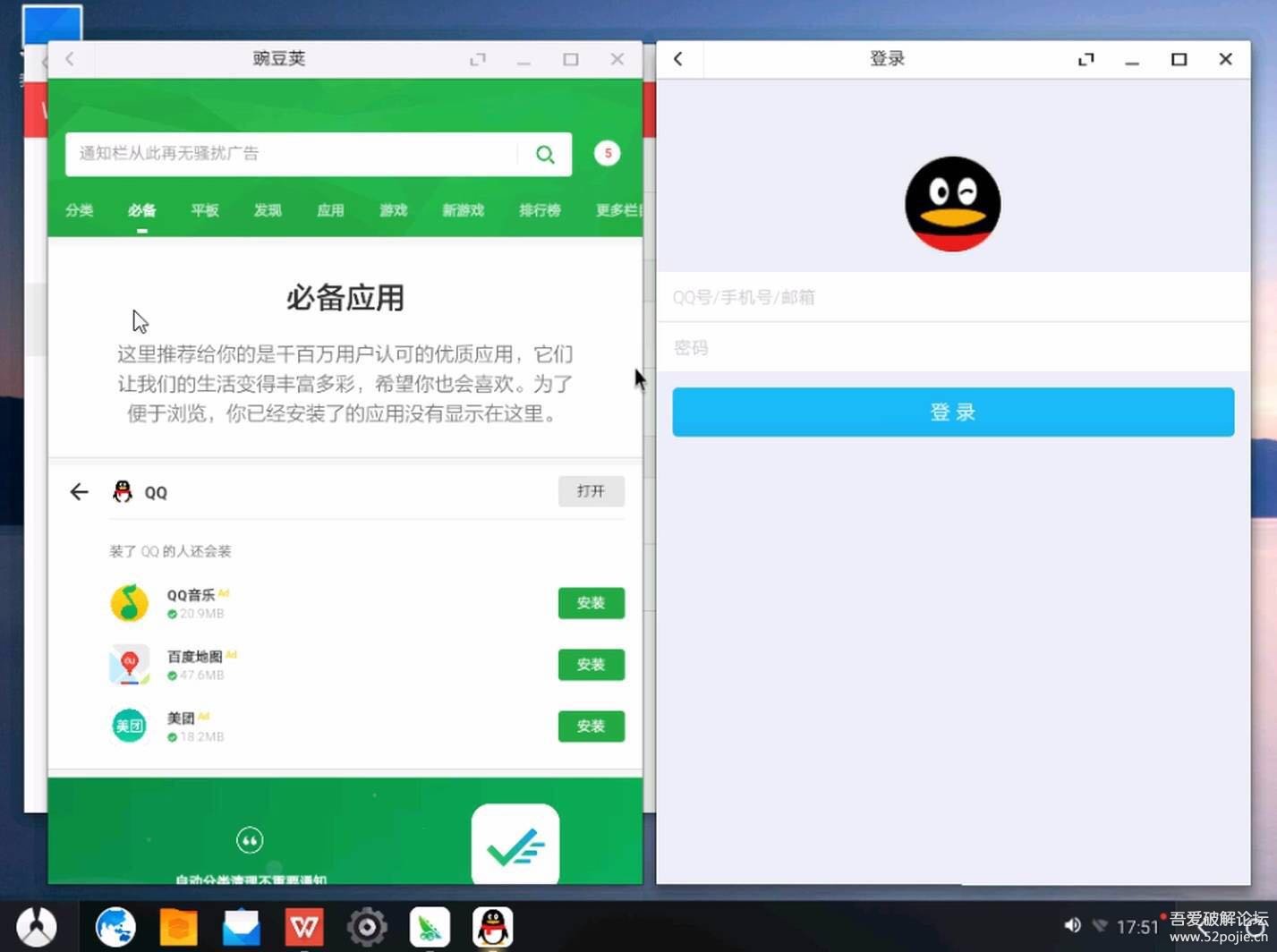Go back in the 豌豆荚 window title bar
1277x952 pixels.
tap(70, 59)
